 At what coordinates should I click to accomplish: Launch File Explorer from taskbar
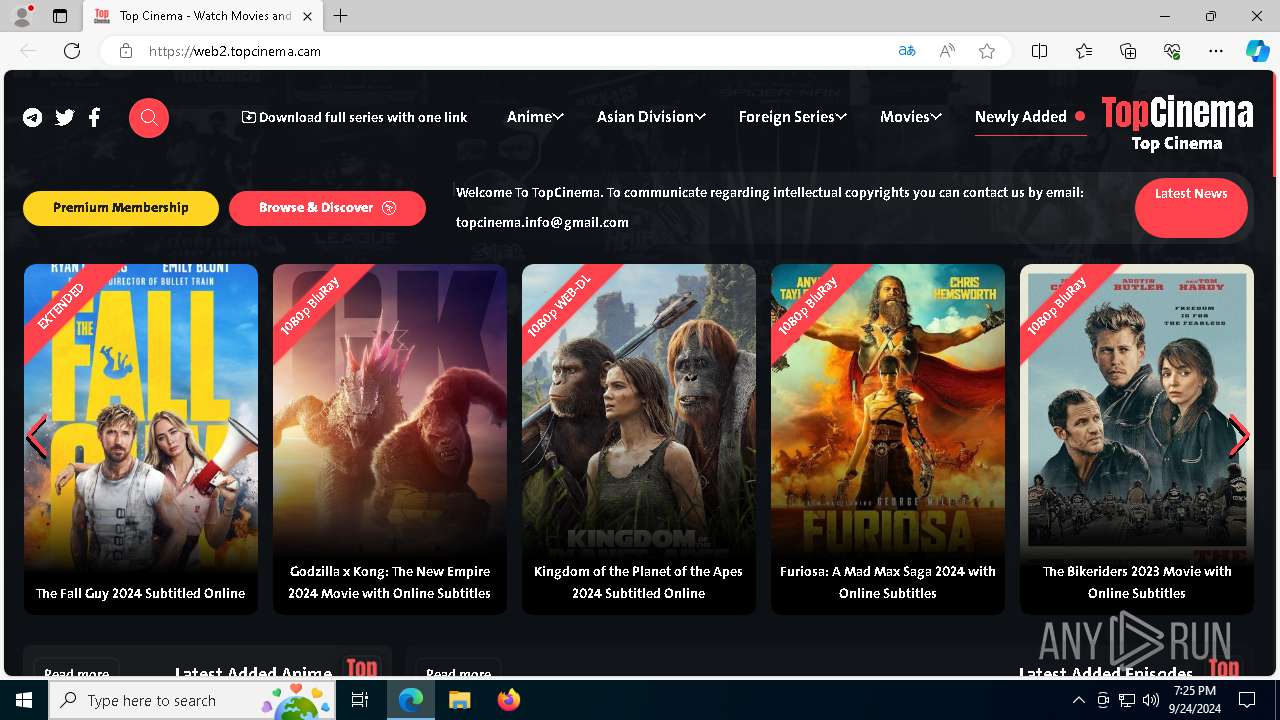point(459,700)
